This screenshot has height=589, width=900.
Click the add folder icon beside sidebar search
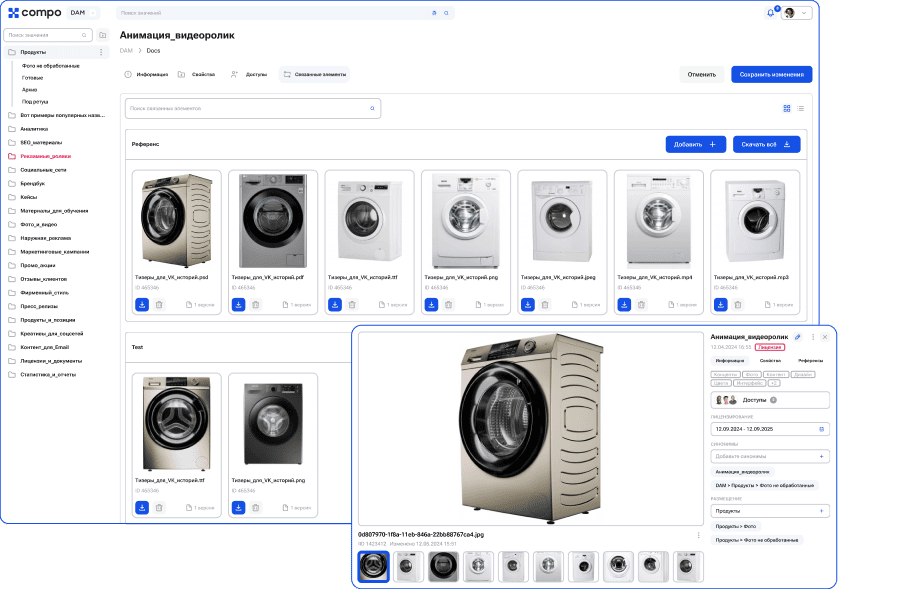coord(102,35)
